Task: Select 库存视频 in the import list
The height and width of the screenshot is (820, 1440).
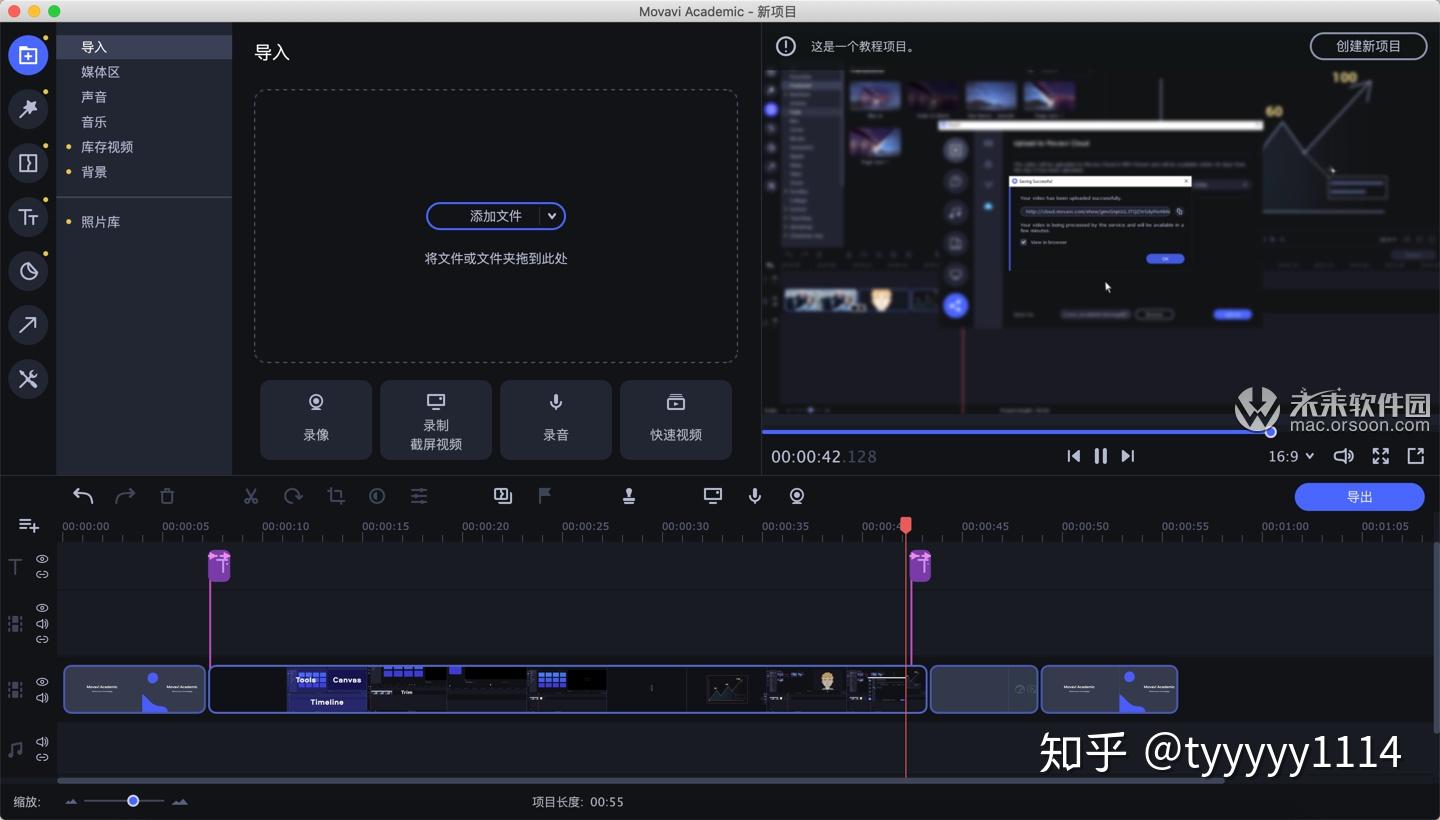Action: [x=144, y=147]
